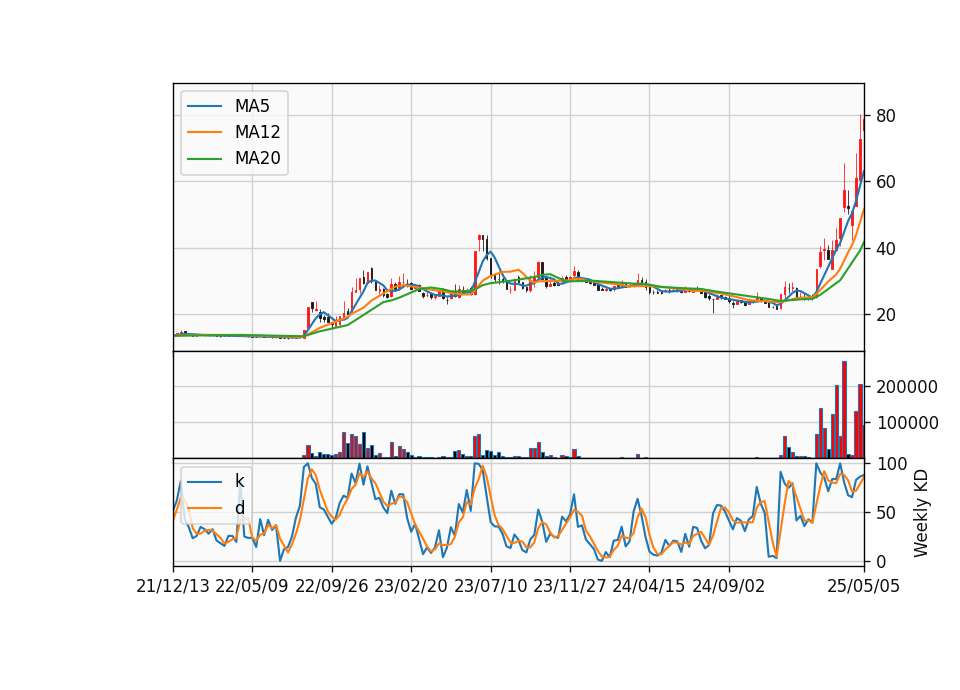Click the 23/07/10 date tick label
Viewport: 960px width, 690px height.
click(x=490, y=587)
